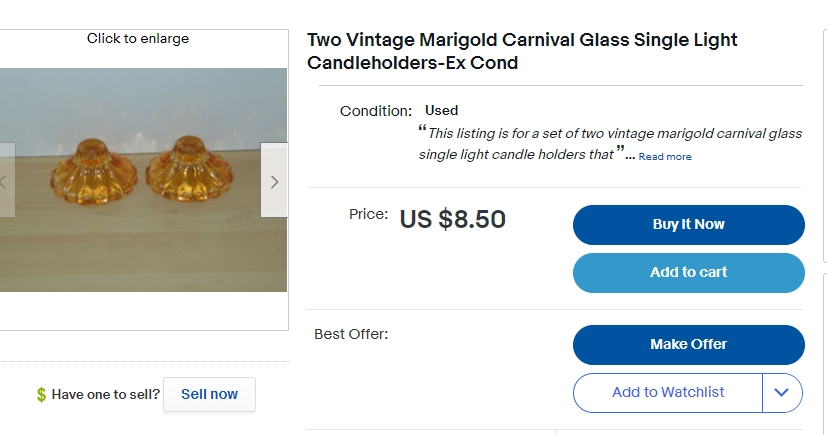Click the 'Price:' label
The width and height of the screenshot is (827, 435).
368,214
